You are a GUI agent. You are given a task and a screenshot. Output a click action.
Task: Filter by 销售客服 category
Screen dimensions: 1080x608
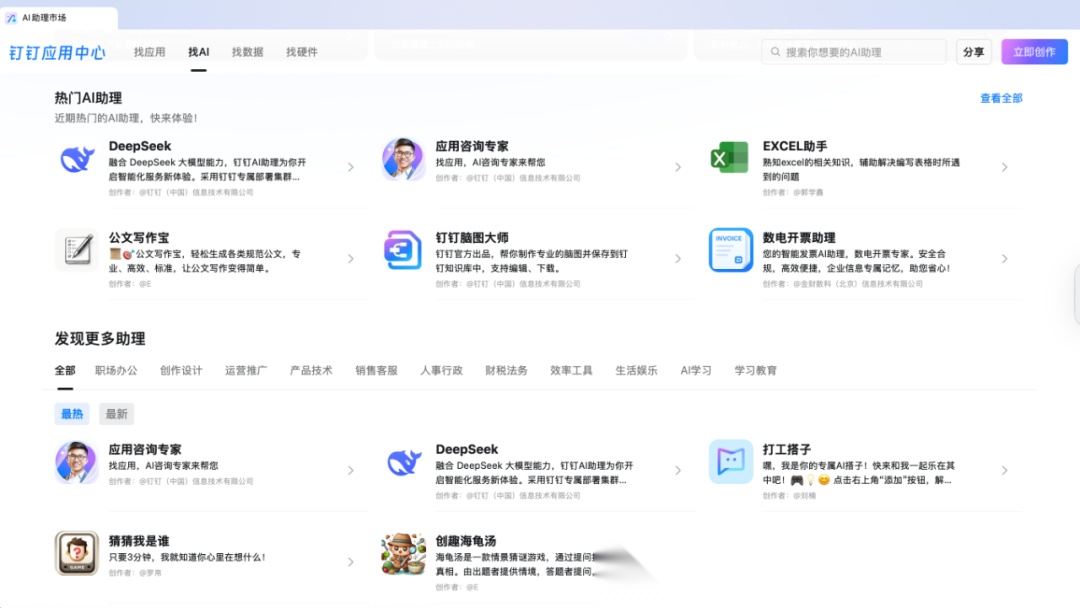click(376, 370)
